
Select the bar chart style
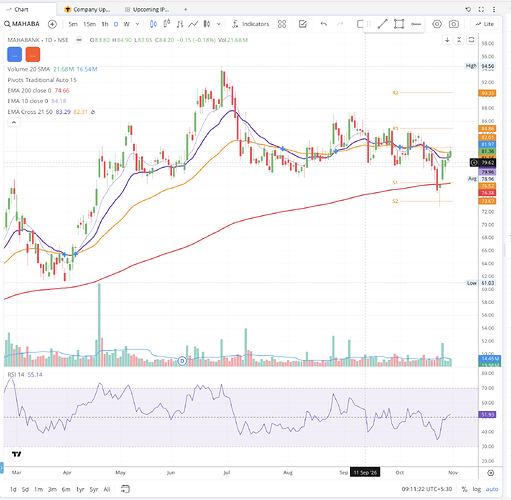(180, 24)
